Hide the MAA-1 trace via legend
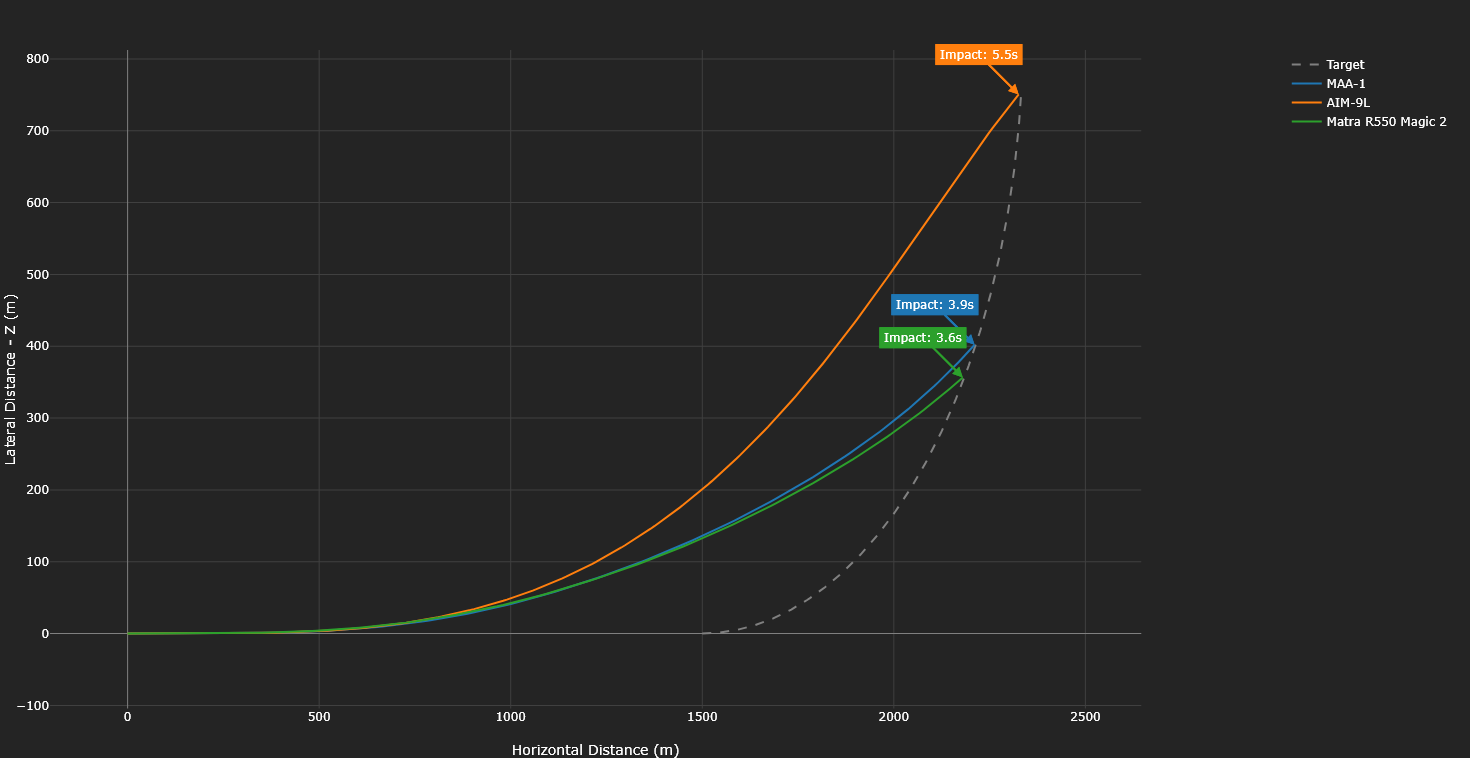Image resolution: width=1470 pixels, height=758 pixels. tap(1345, 84)
